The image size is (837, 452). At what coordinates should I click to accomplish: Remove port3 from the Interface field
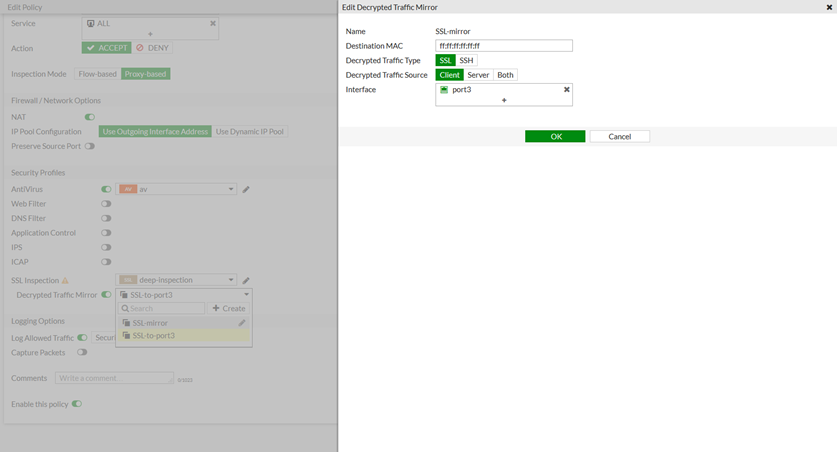[566, 89]
